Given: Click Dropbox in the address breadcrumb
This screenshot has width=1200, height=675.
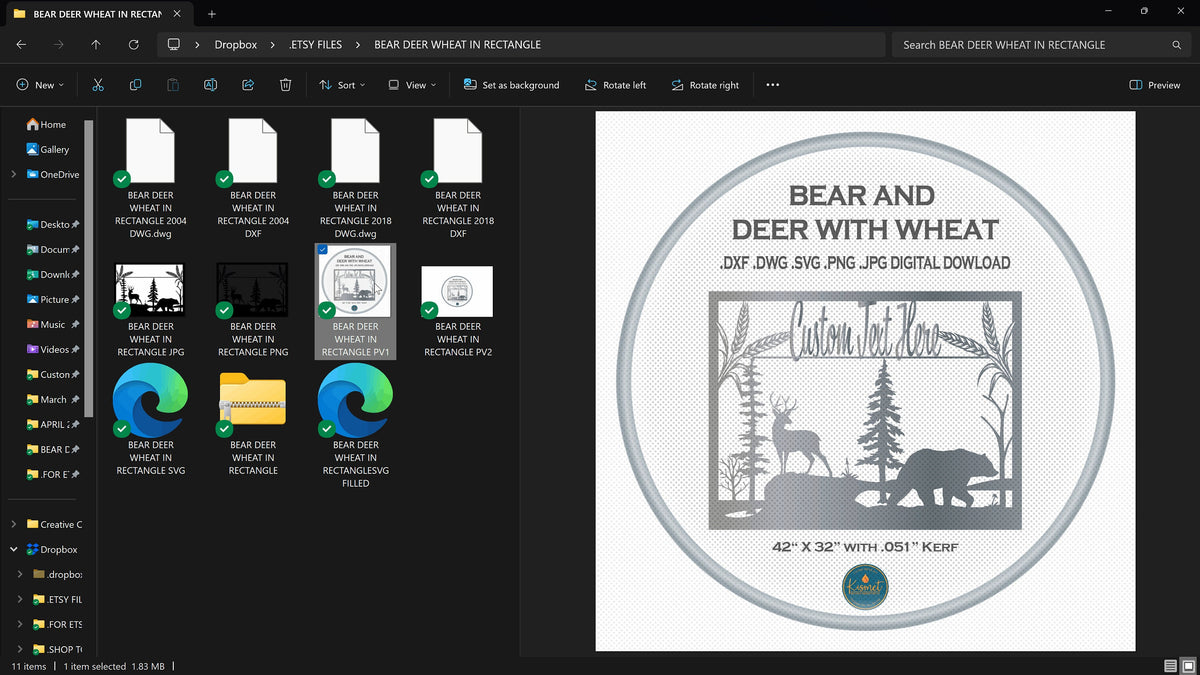Looking at the screenshot, I should [236, 45].
